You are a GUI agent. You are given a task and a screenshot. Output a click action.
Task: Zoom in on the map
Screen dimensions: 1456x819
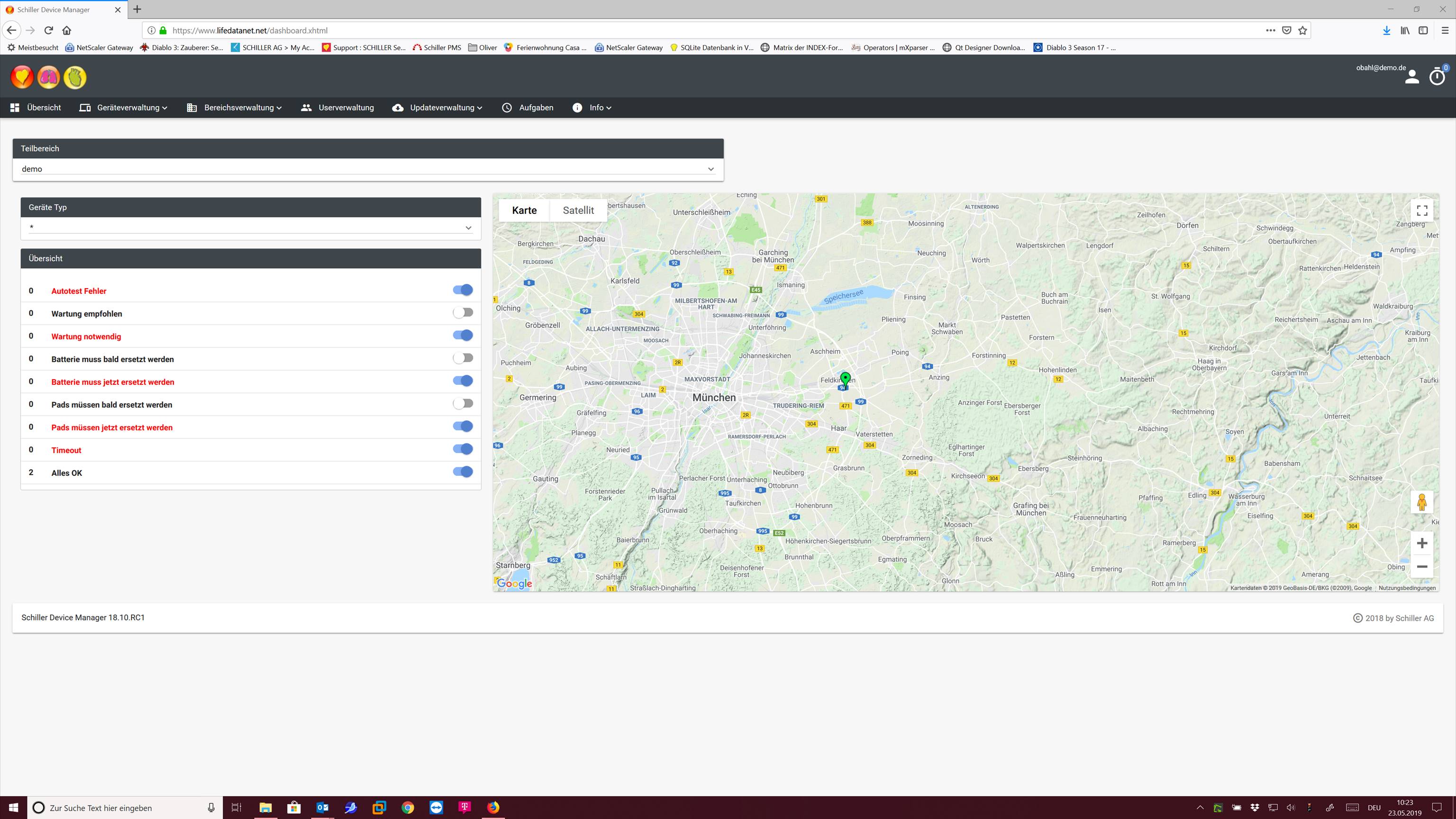(x=1421, y=543)
